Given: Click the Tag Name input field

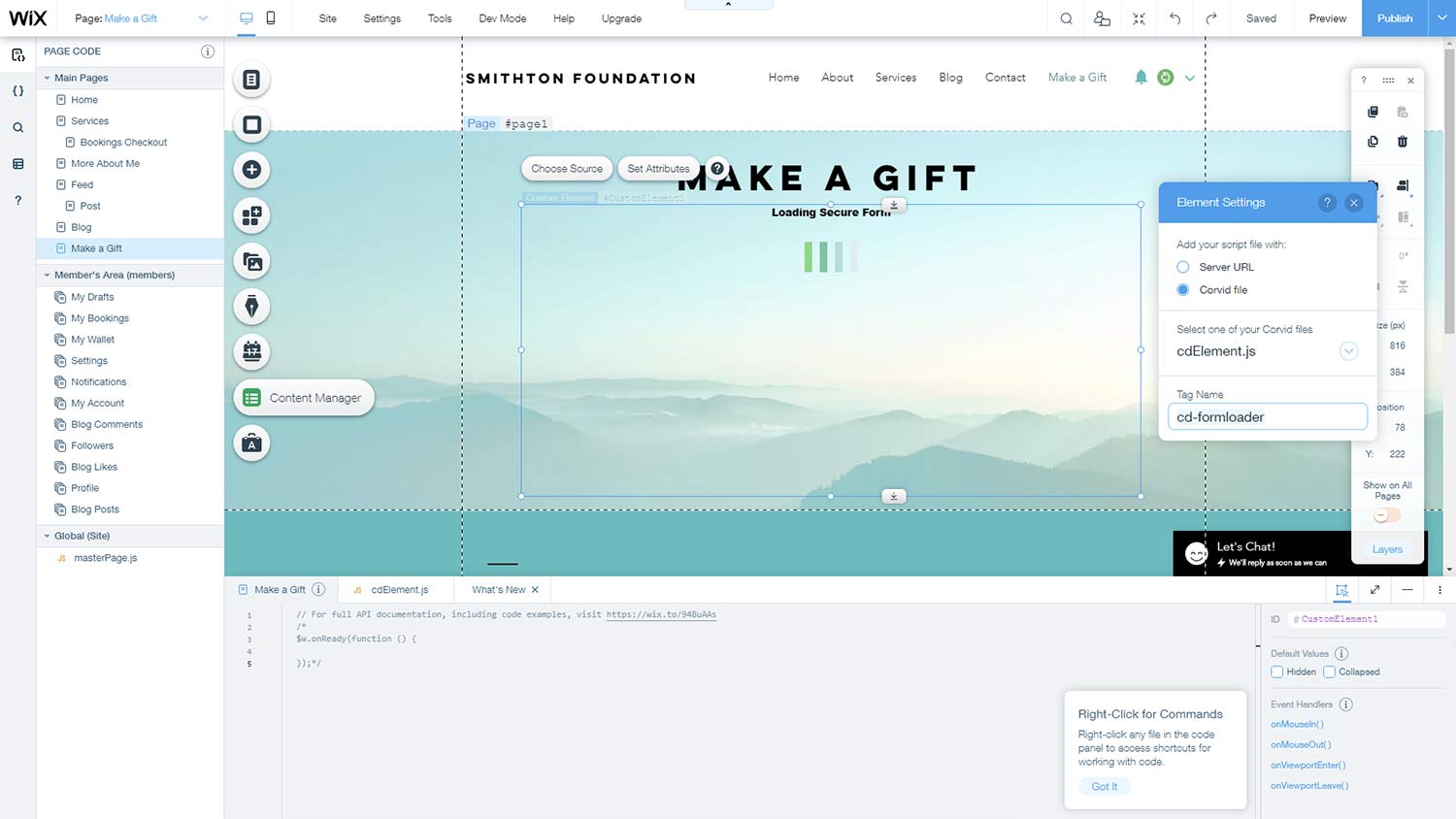Looking at the screenshot, I should click(x=1268, y=417).
